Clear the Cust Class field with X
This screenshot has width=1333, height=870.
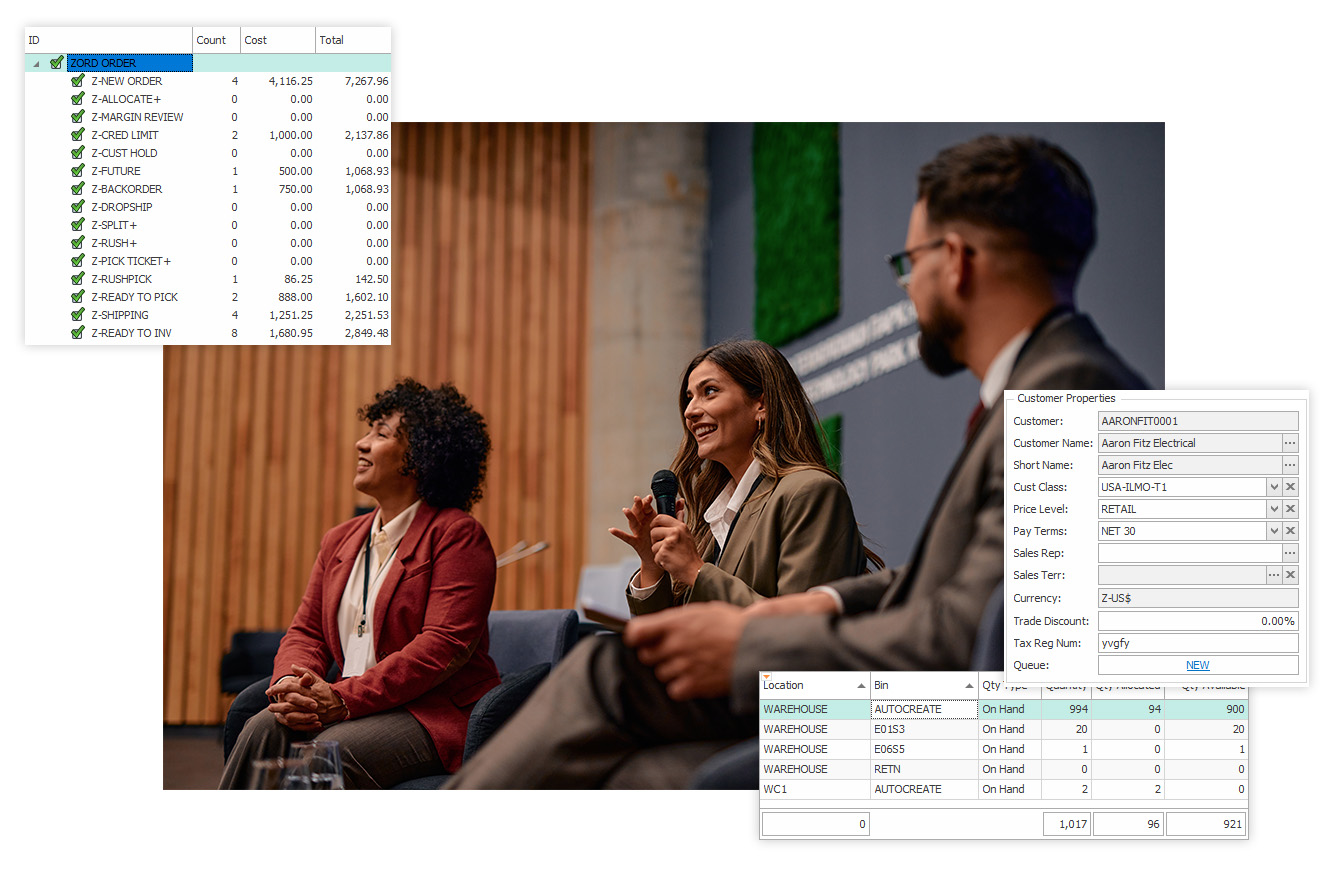(1290, 487)
